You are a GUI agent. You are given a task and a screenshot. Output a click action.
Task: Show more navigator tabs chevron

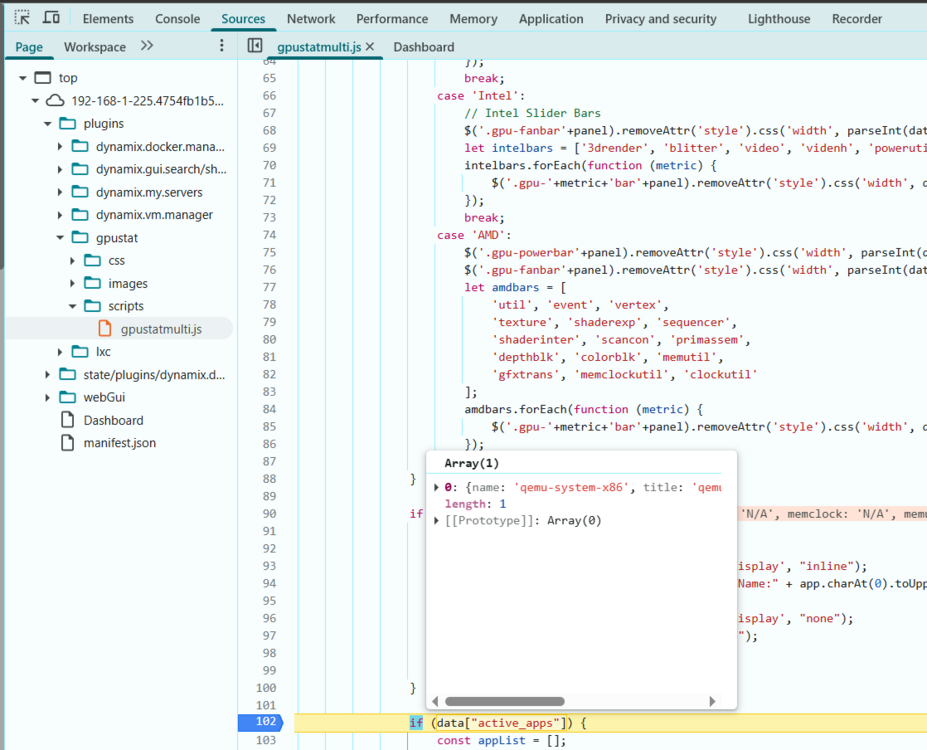(147, 46)
